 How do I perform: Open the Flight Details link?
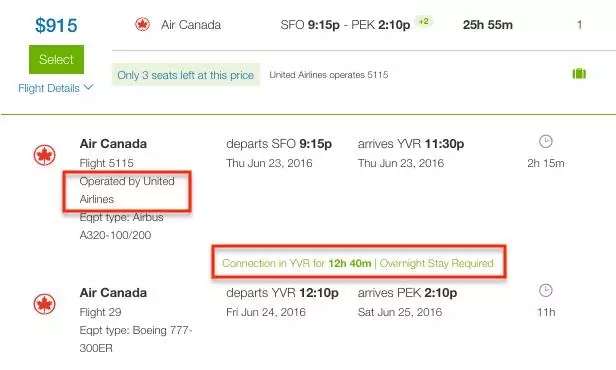click(49, 88)
